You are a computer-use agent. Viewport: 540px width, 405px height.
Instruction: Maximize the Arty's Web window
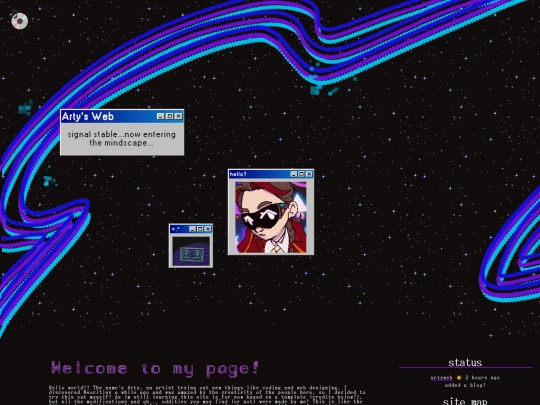[169, 116]
